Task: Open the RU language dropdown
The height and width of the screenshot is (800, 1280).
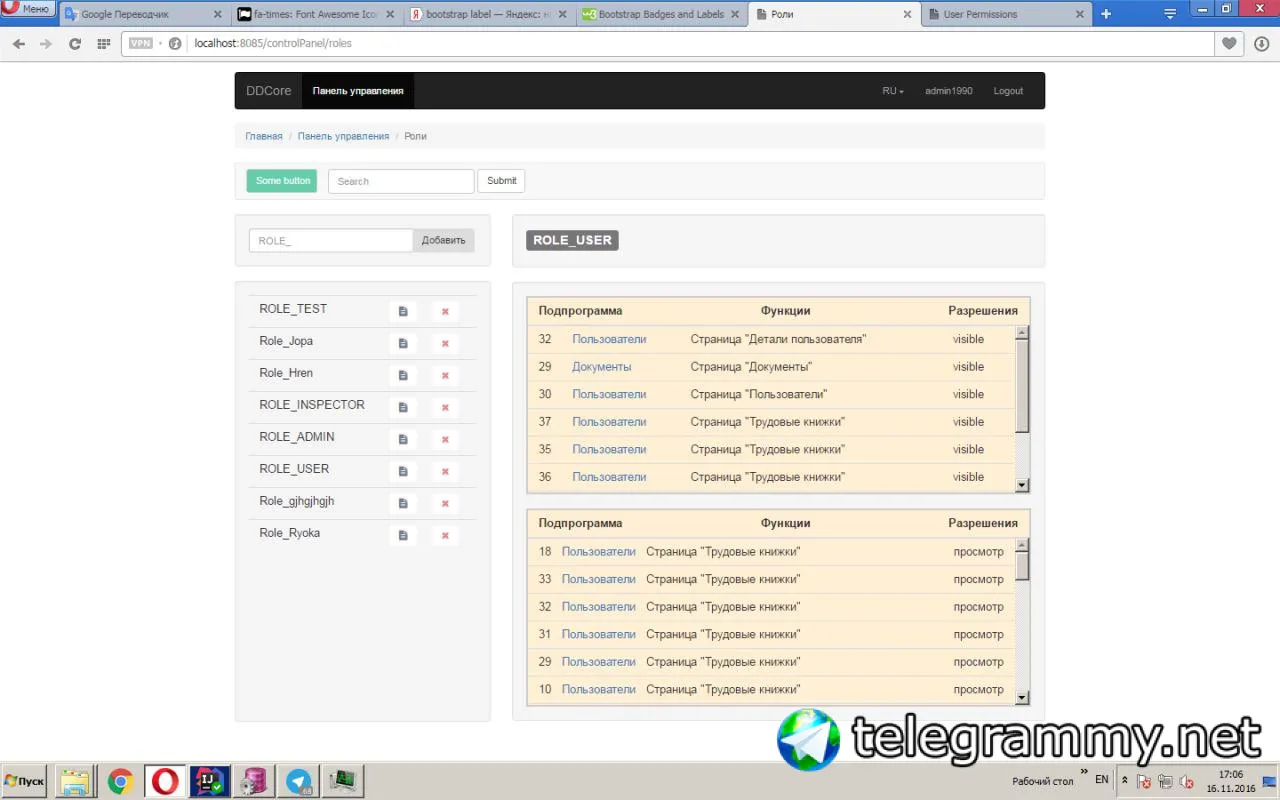Action: click(892, 91)
